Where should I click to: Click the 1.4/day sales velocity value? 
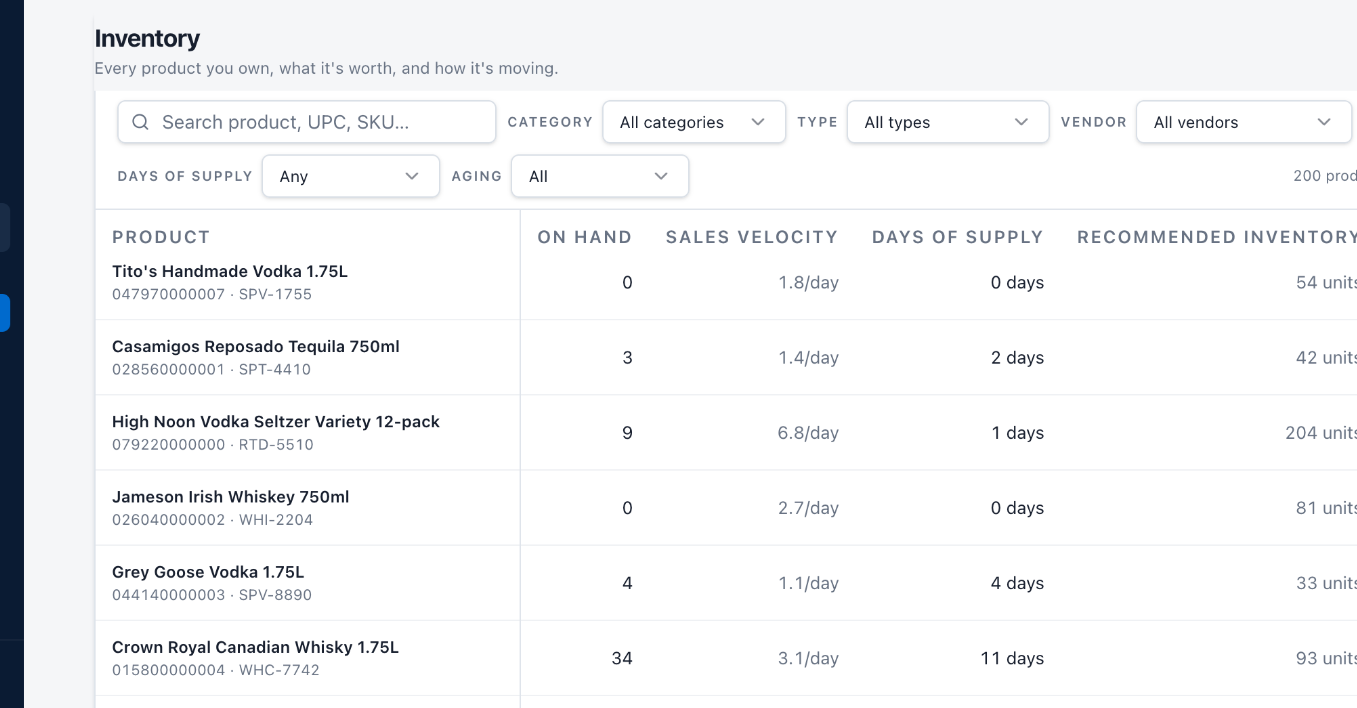click(x=808, y=358)
